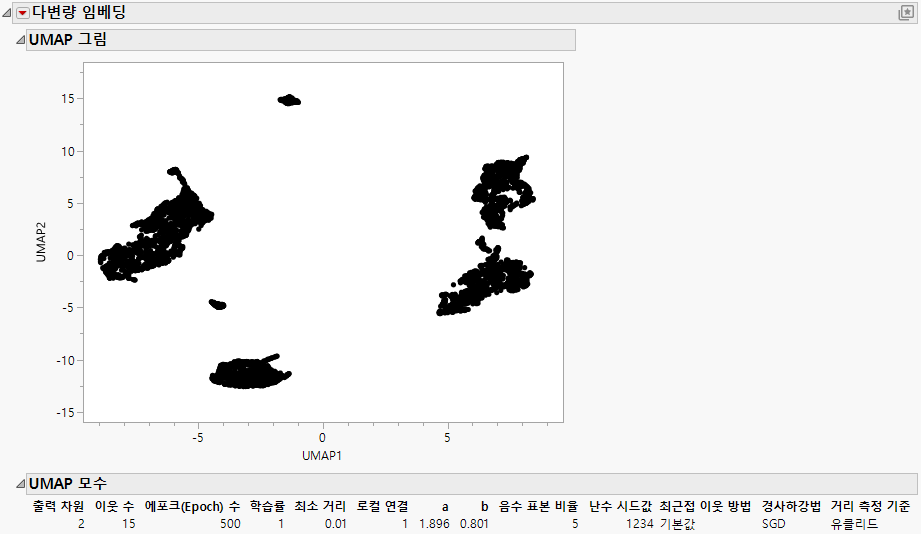This screenshot has height=534, width=921.
Task: Click the 에포크(Epoch) 수 column header
Action: [x=193, y=506]
